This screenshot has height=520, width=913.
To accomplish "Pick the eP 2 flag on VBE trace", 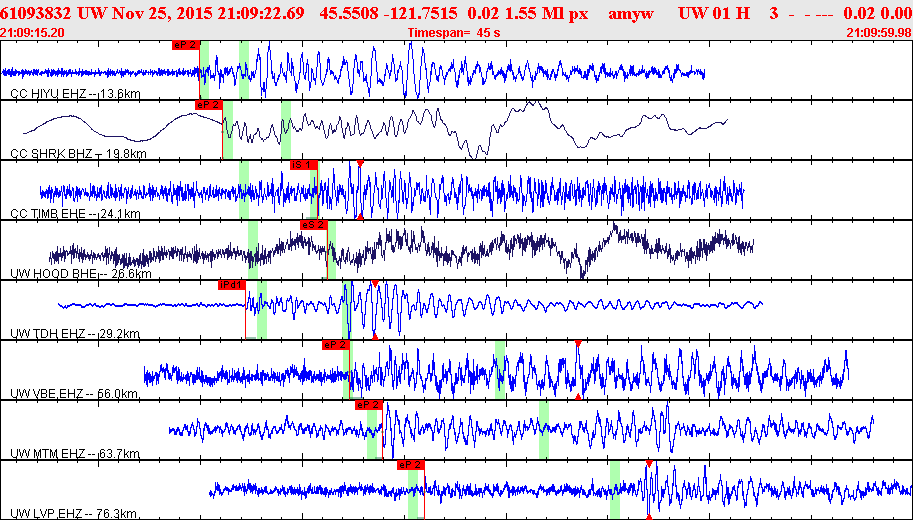I will point(335,345).
